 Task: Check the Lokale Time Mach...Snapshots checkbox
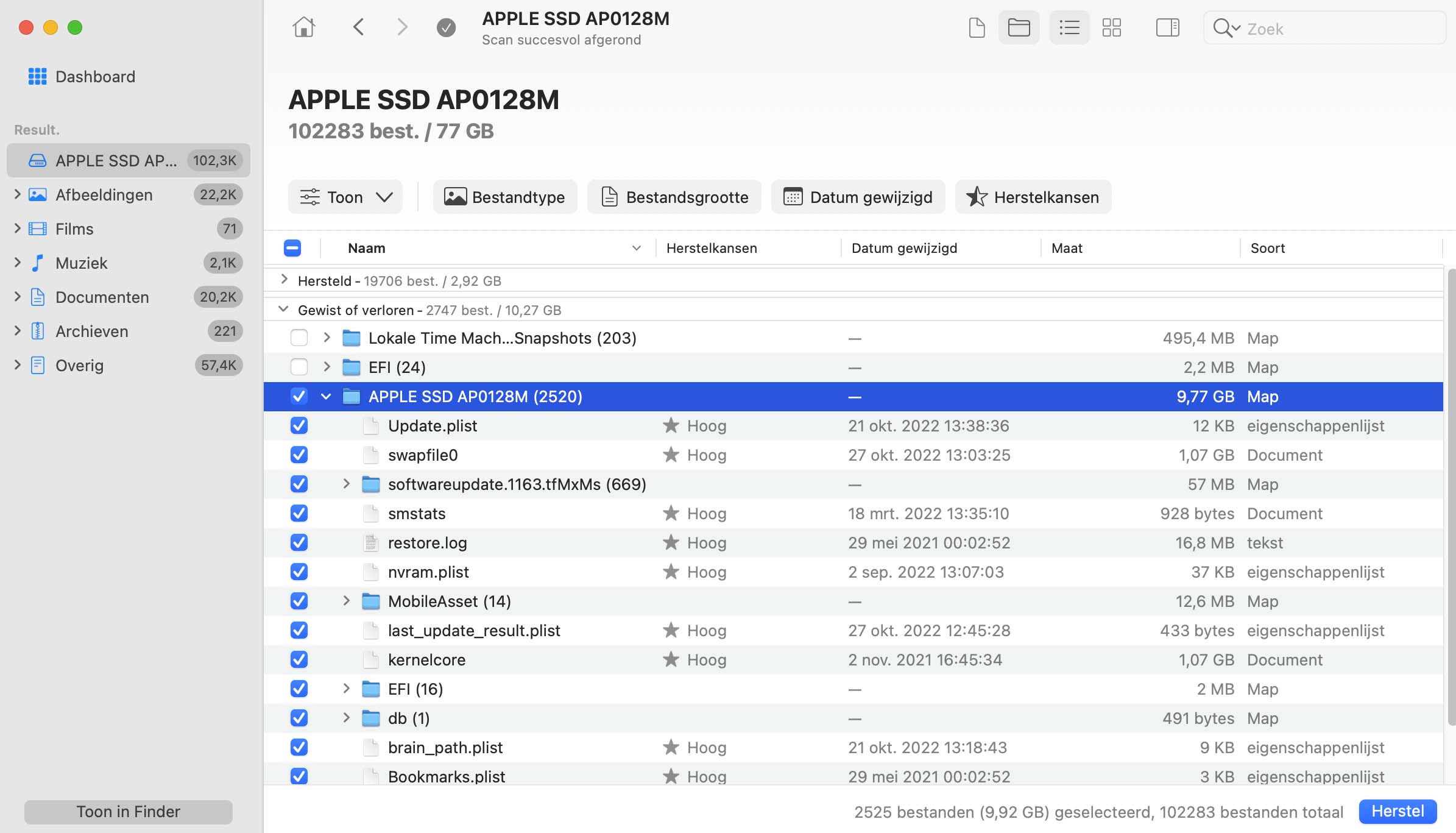coord(299,338)
